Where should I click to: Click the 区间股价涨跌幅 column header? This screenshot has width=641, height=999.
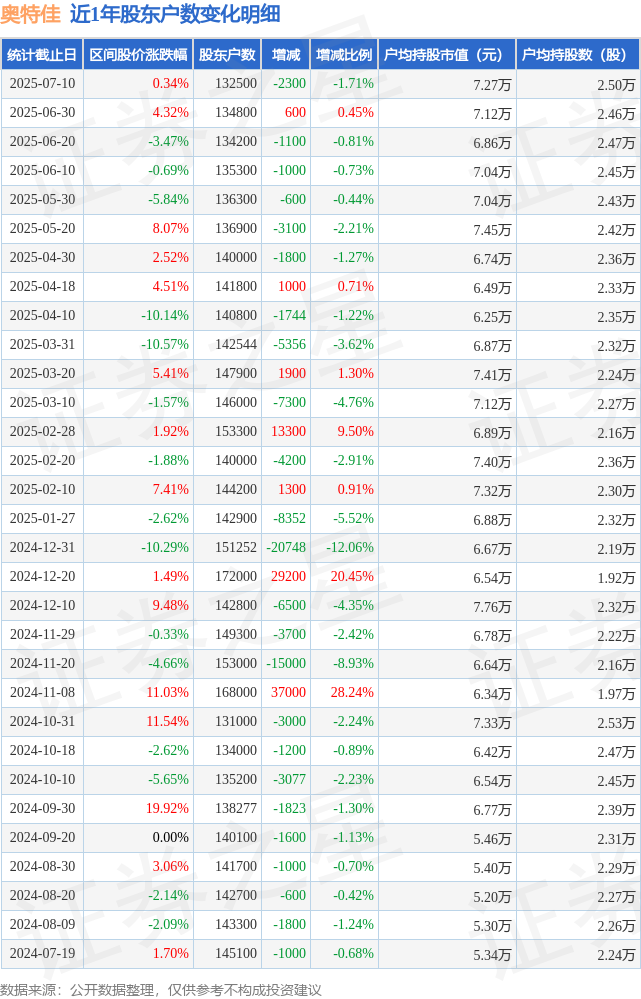(138, 55)
